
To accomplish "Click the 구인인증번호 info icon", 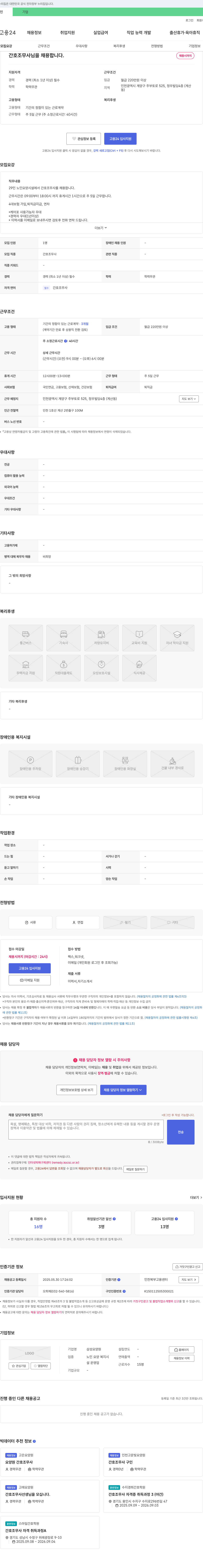I will coord(124,1291).
